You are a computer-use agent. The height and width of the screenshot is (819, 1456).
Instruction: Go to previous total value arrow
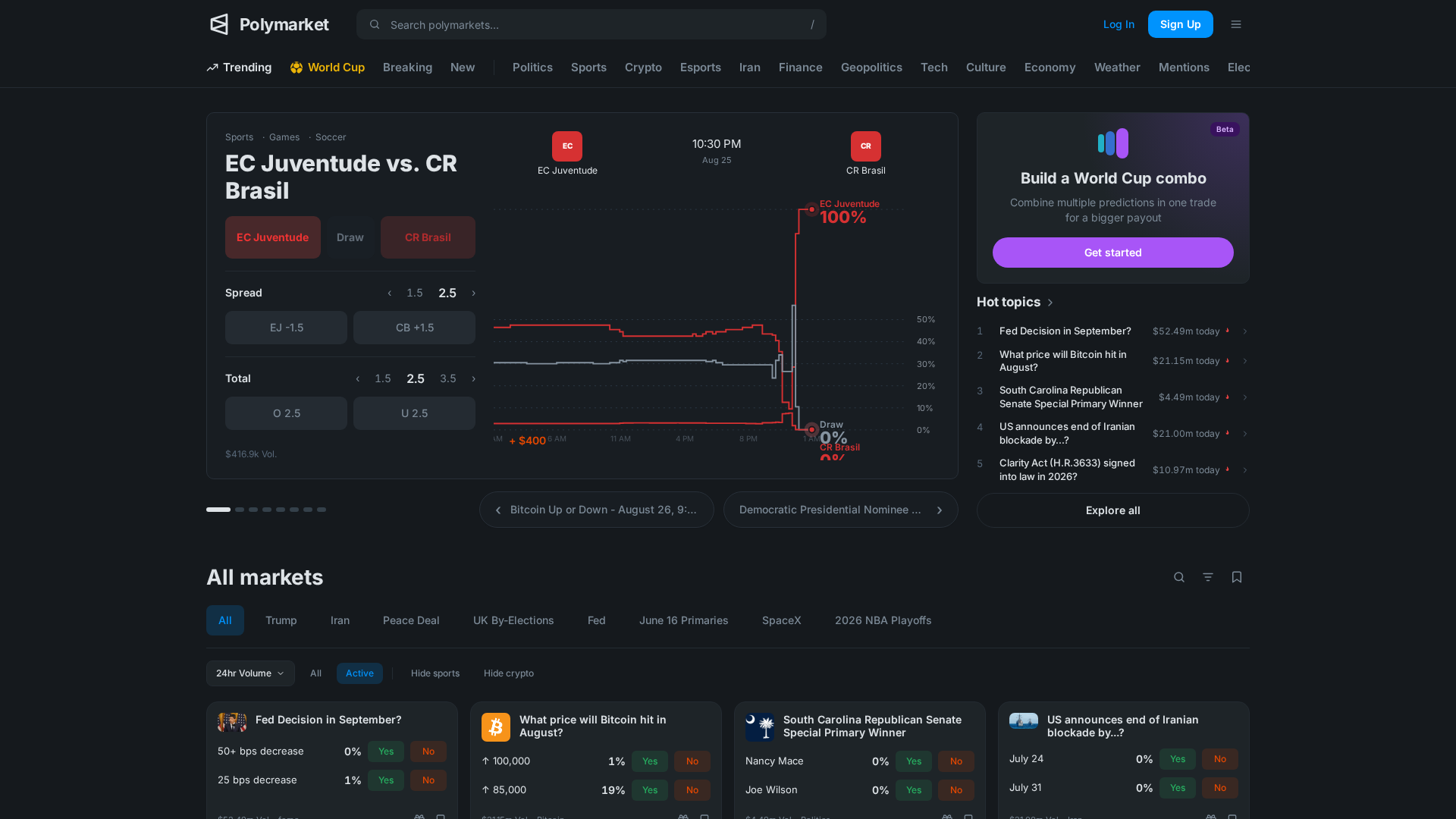click(358, 378)
